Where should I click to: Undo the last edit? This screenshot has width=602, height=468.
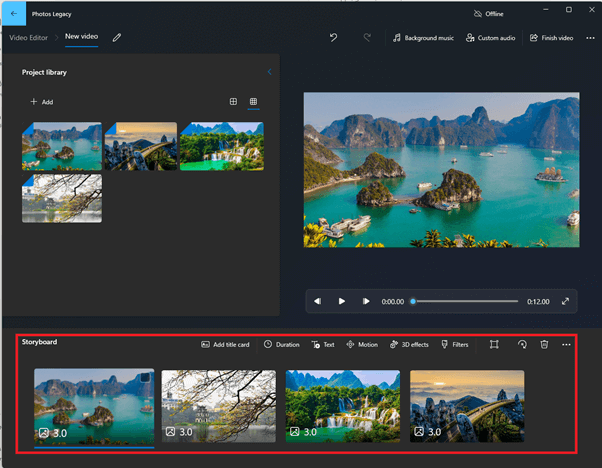pos(333,37)
